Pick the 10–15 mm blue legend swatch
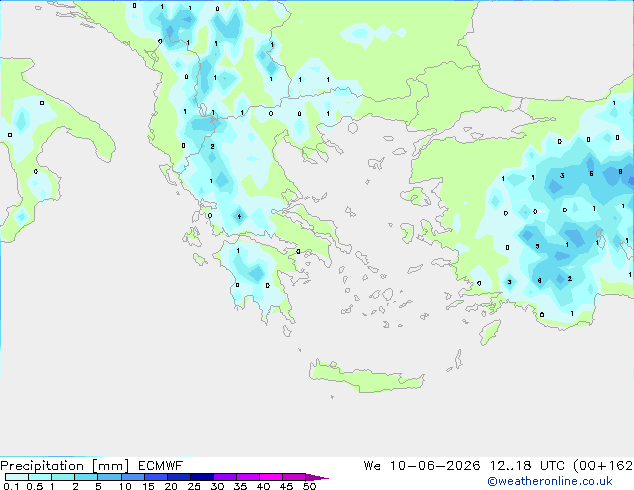The width and height of the screenshot is (634, 490). 132,477
